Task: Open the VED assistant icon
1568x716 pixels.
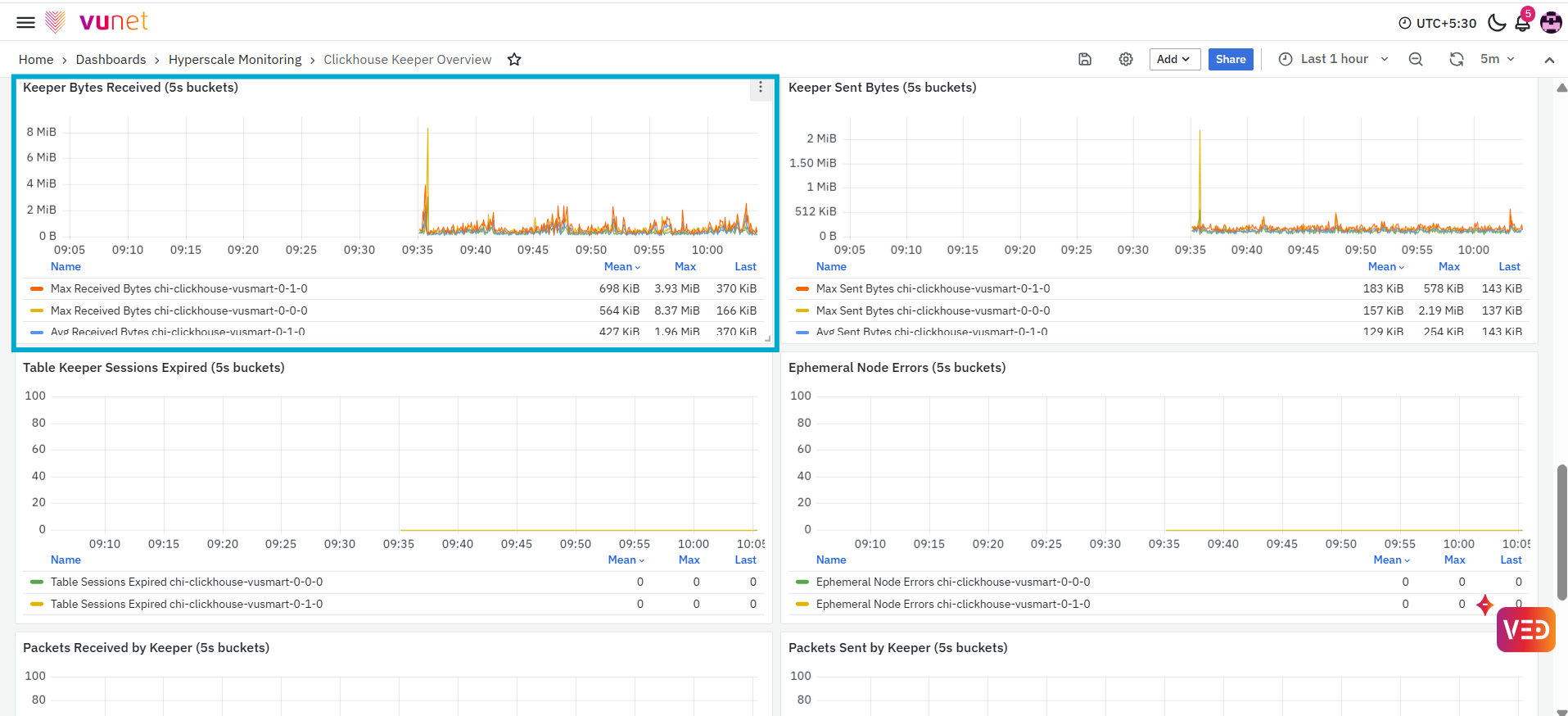Action: [x=1525, y=629]
